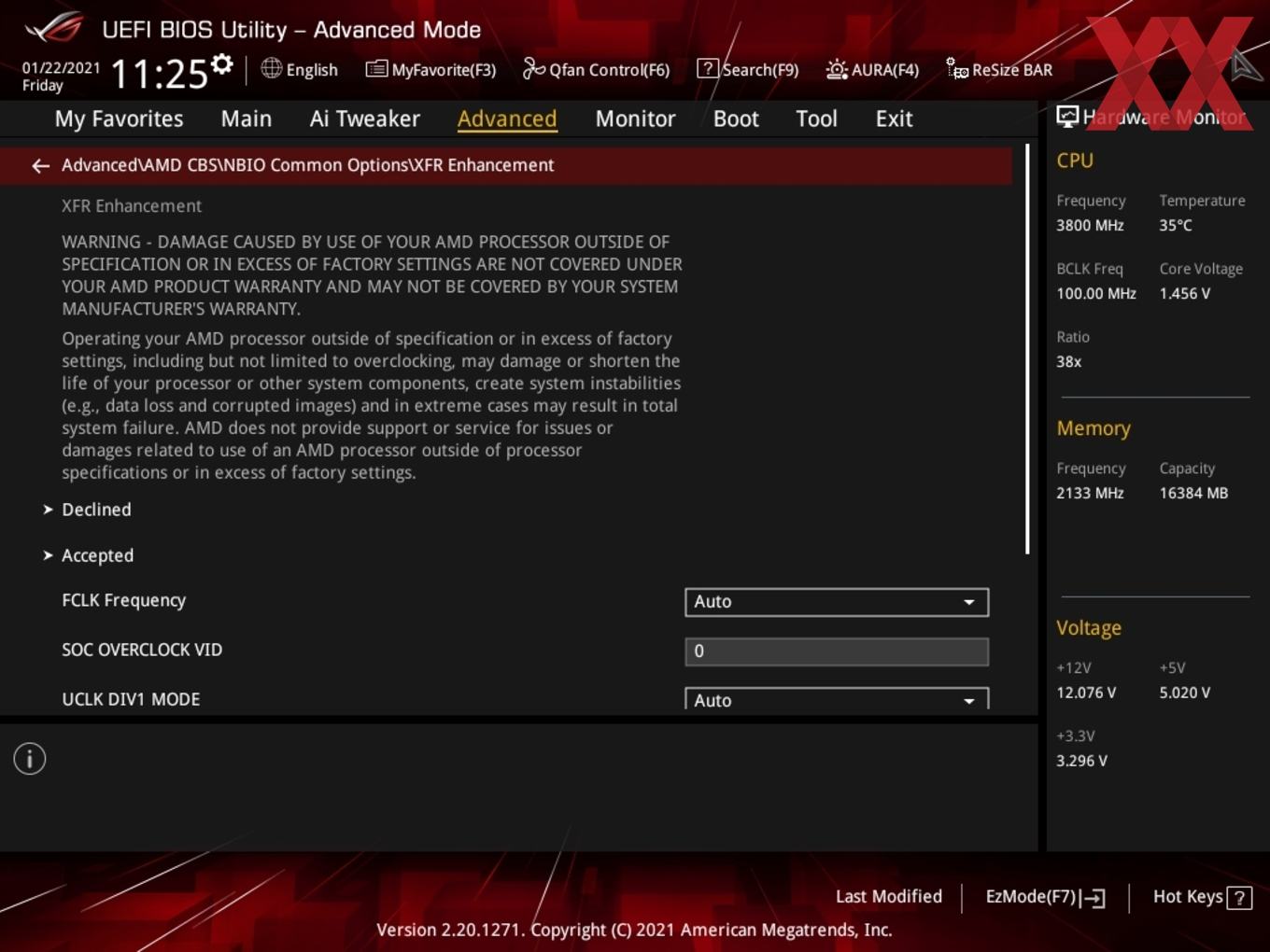
Task: Open date and time settings gear
Action: [x=221, y=64]
